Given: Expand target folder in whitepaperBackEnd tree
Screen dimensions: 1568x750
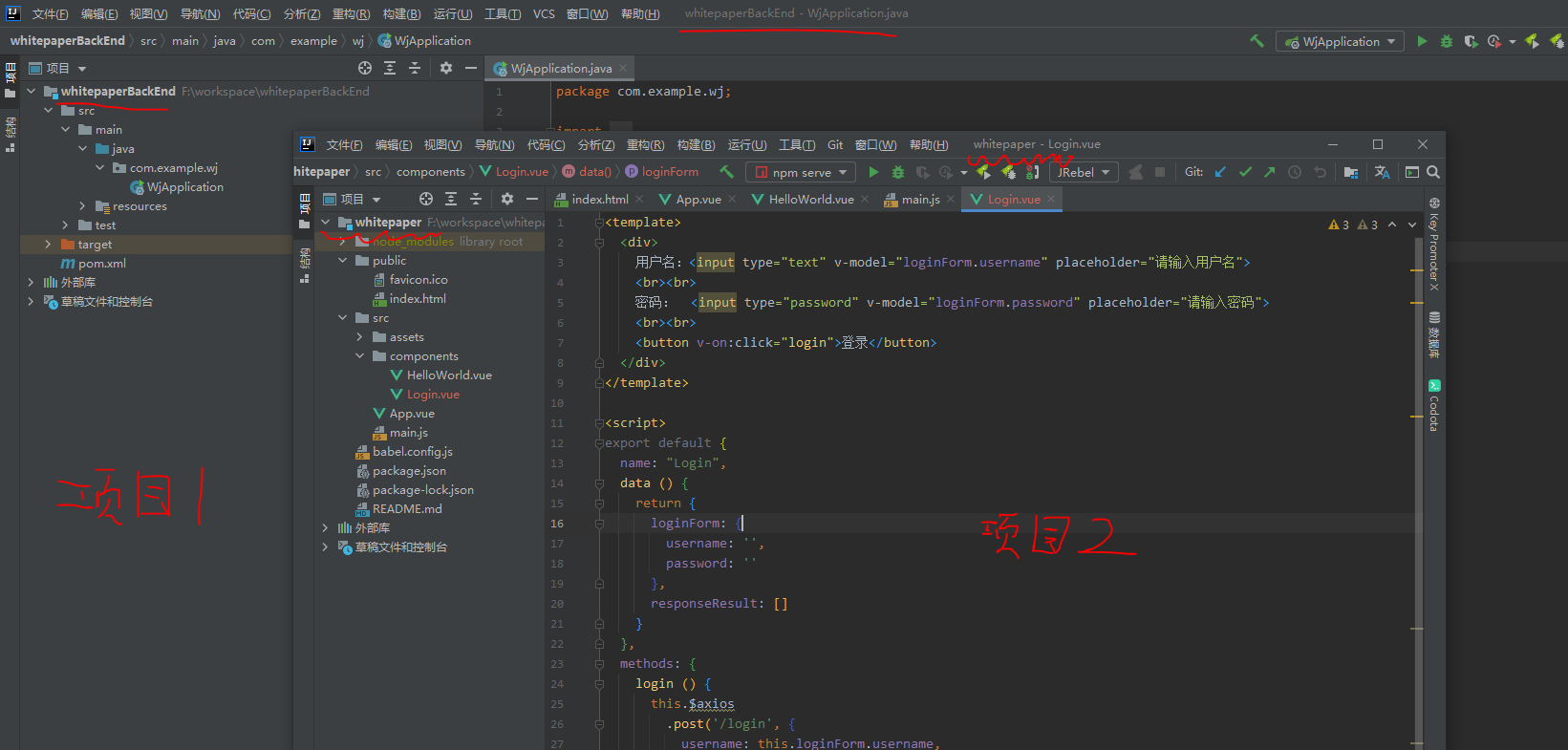Looking at the screenshot, I should tap(49, 245).
